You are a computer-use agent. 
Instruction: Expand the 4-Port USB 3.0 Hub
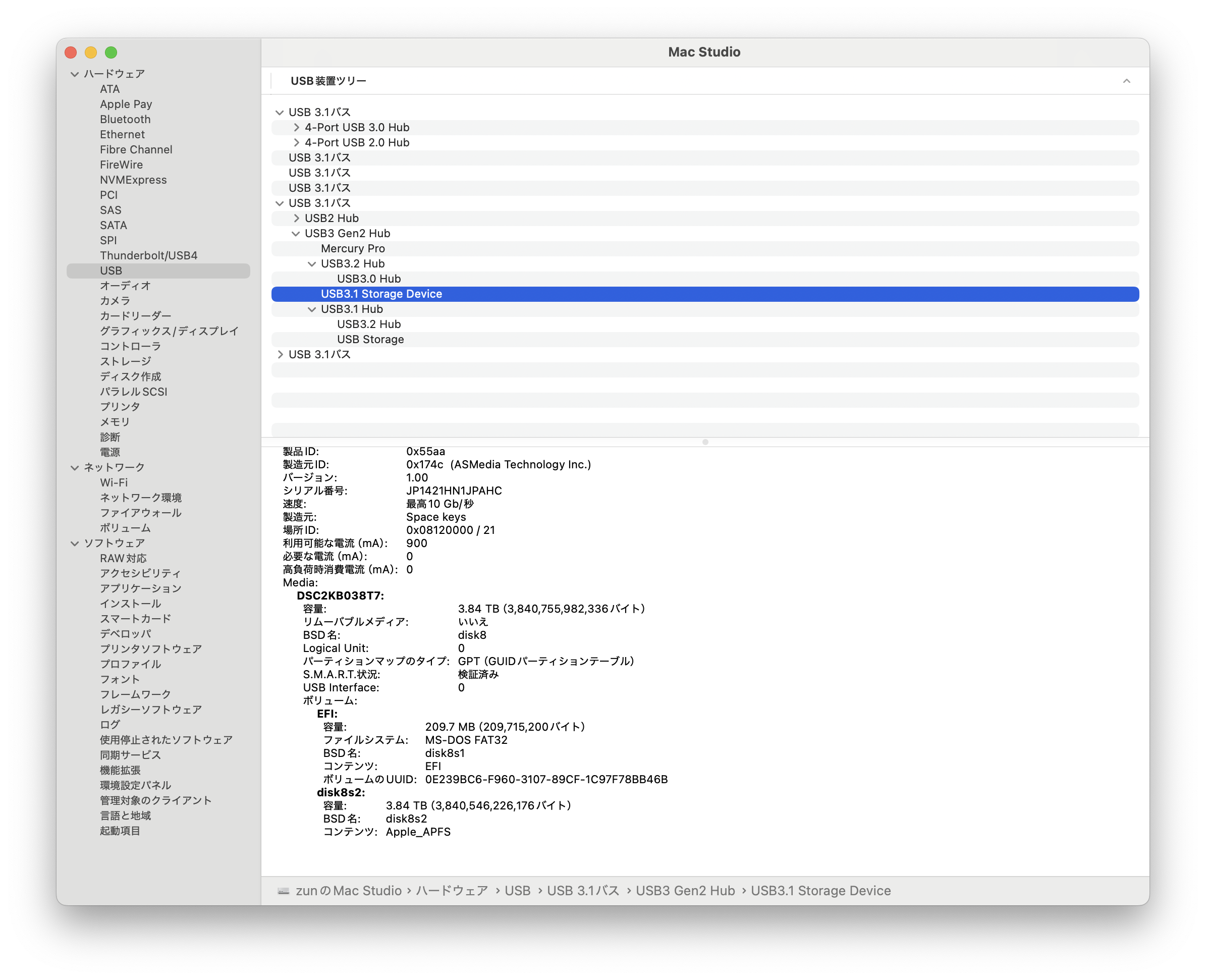(x=296, y=128)
